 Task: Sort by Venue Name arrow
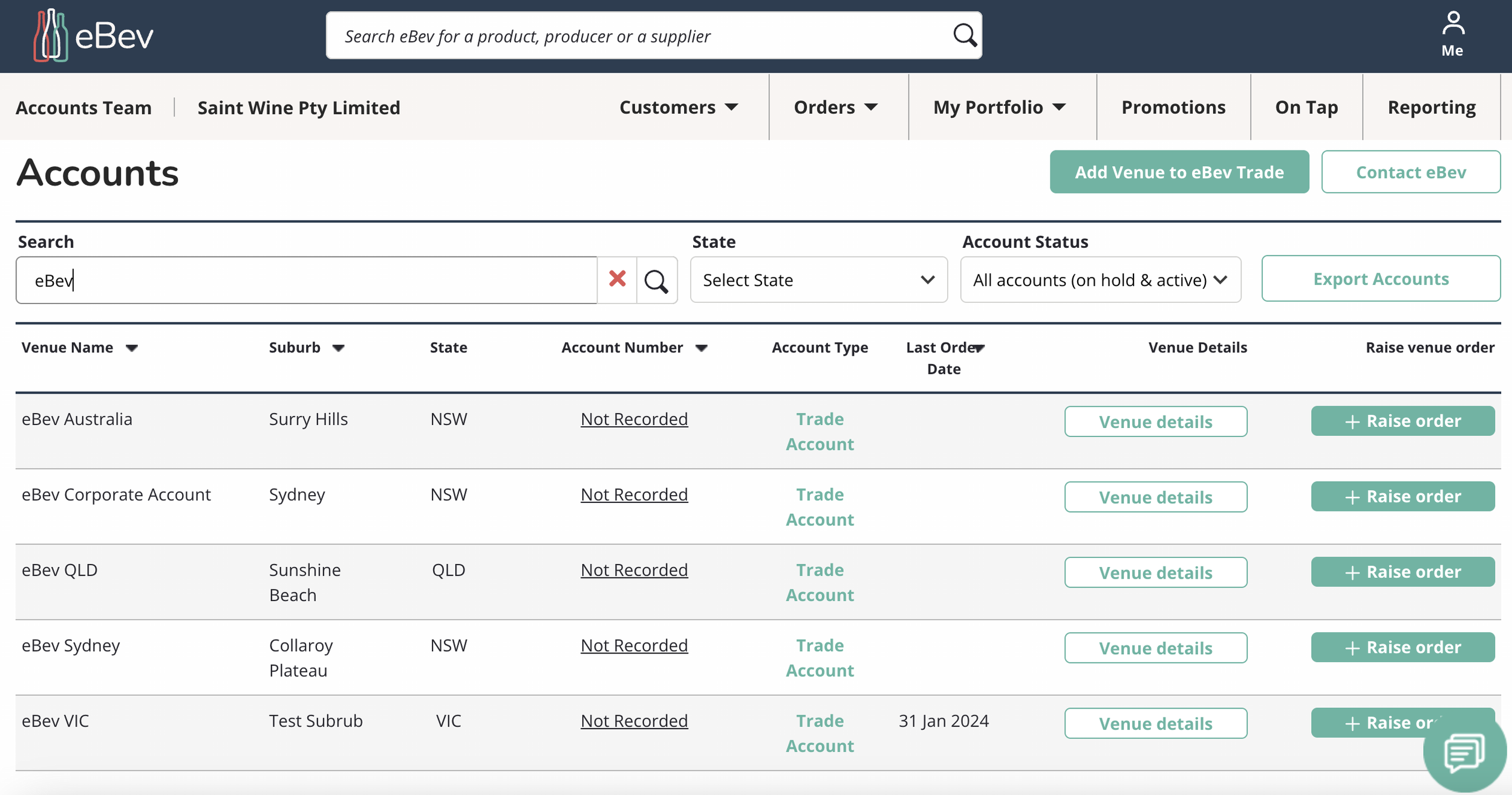pos(132,348)
